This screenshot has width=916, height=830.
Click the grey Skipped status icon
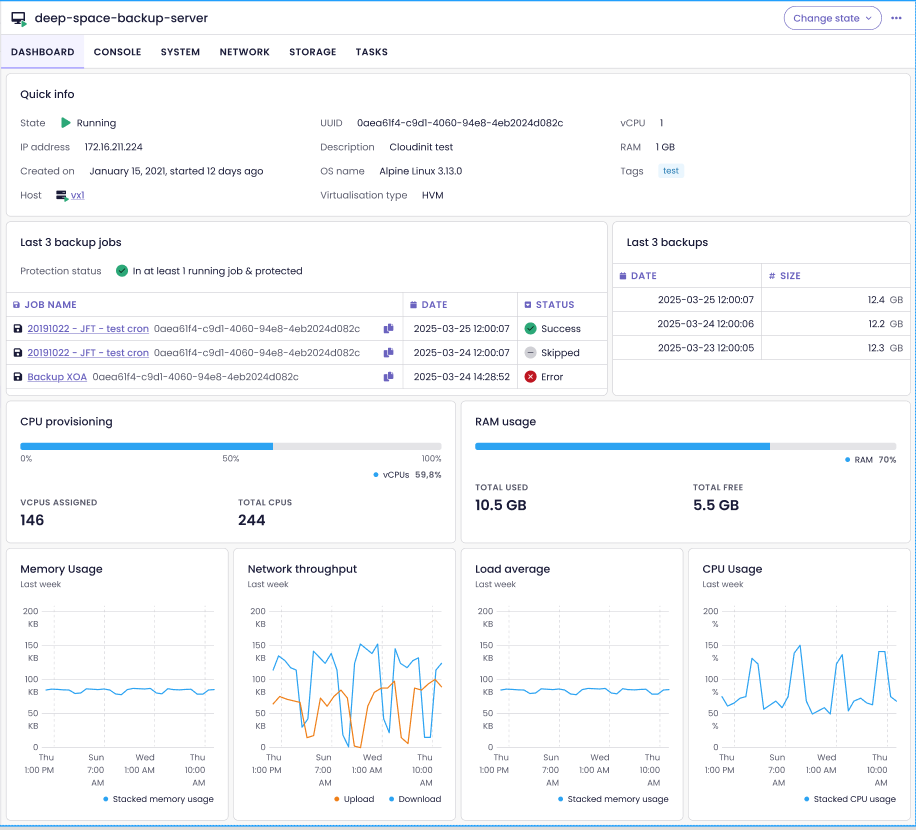(530, 353)
